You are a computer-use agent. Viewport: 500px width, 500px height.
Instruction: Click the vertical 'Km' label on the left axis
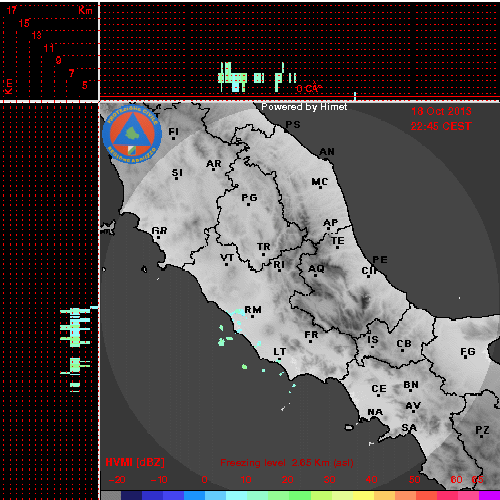coord(8,87)
